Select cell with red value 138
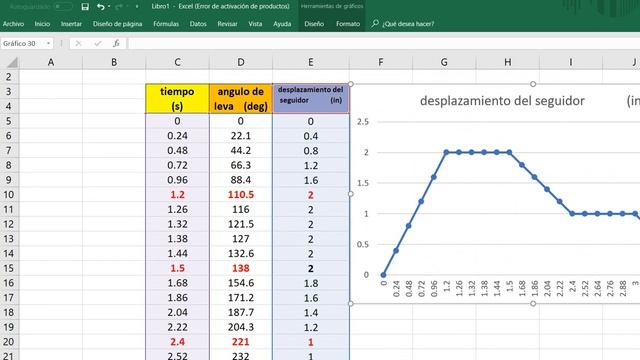640x360 pixels. pyautogui.click(x=241, y=268)
